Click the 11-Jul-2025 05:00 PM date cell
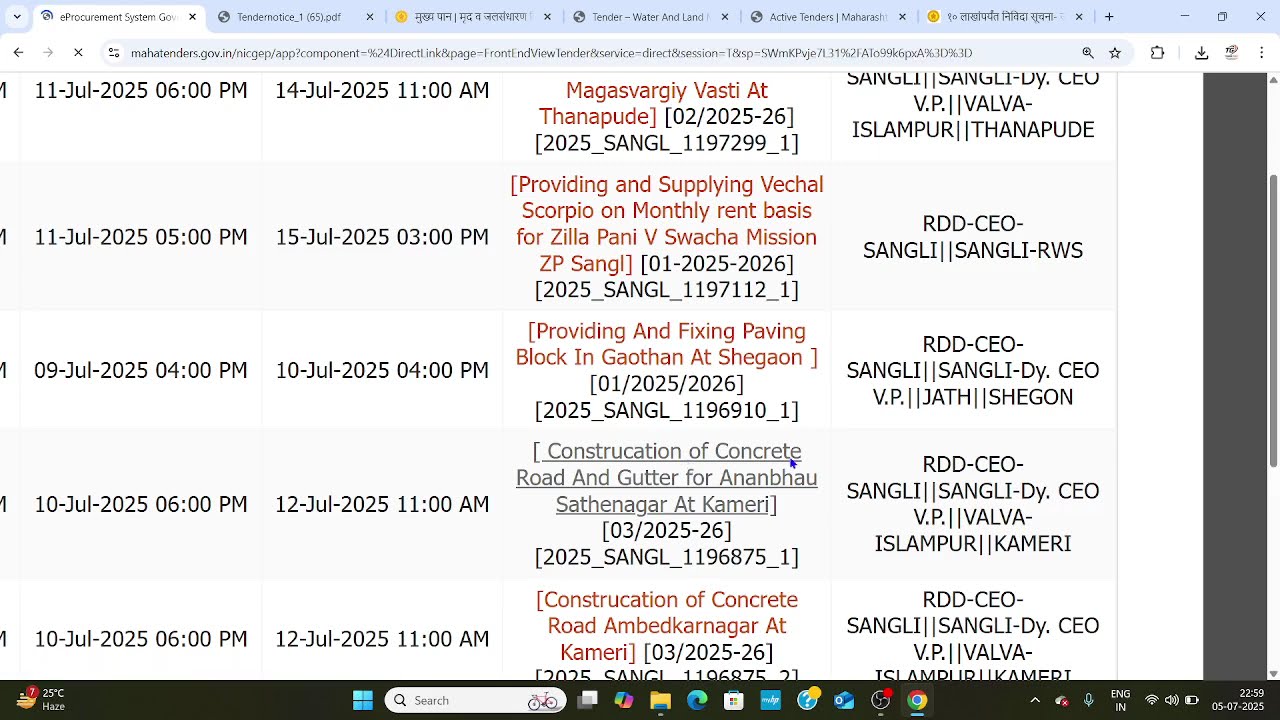Image resolution: width=1280 pixels, height=720 pixels. click(140, 237)
